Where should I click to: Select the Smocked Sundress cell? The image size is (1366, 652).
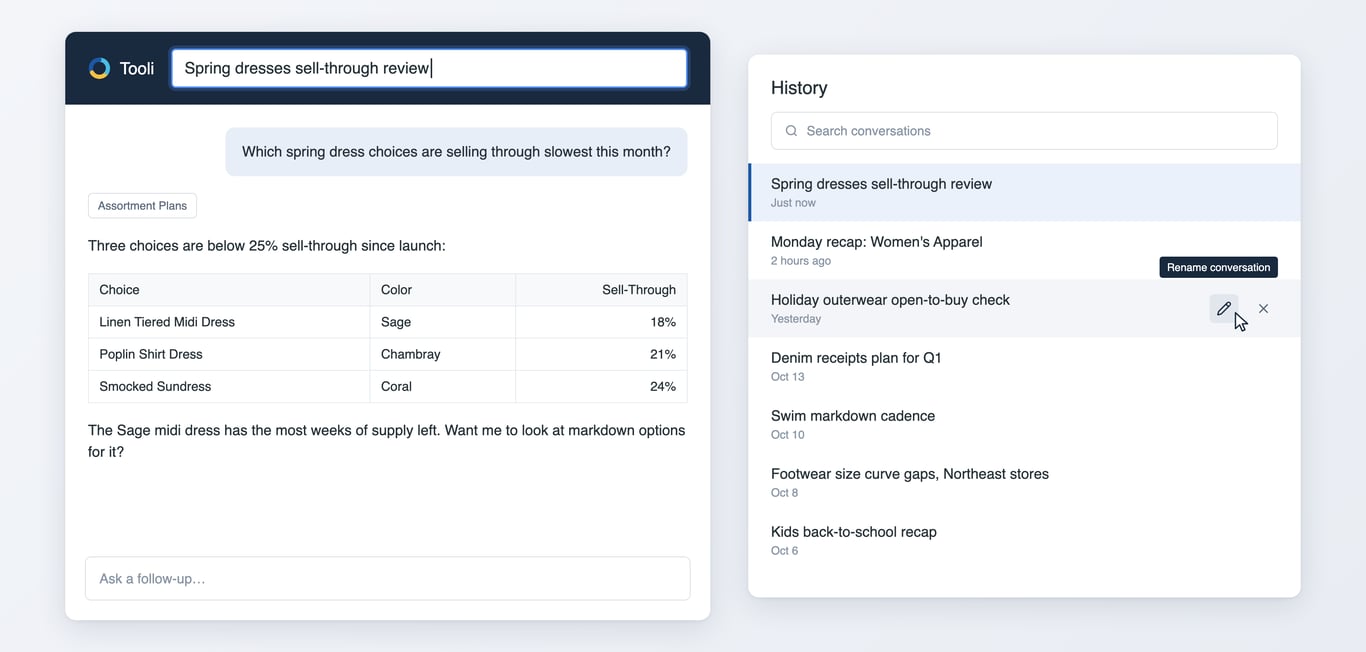229,386
